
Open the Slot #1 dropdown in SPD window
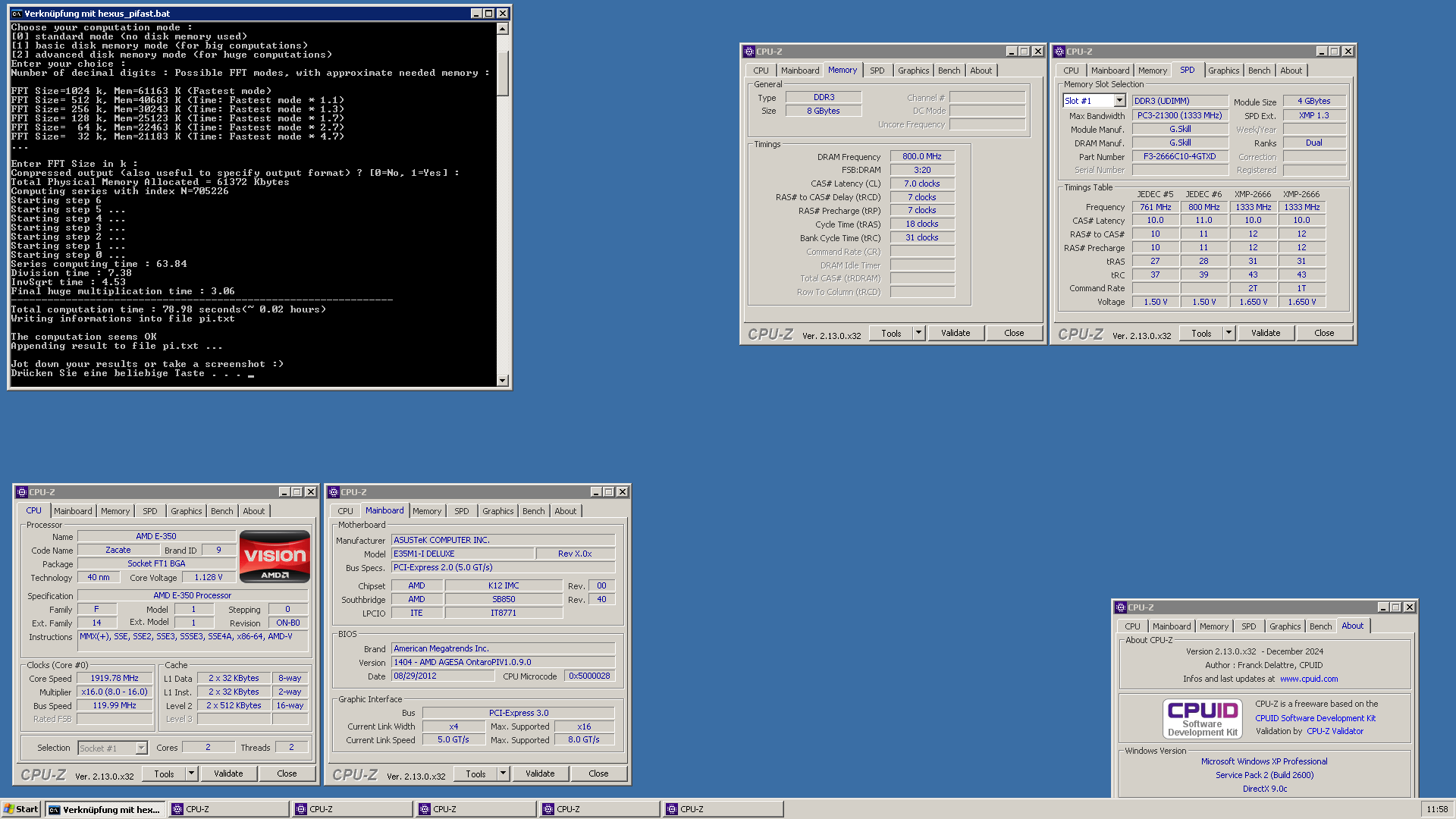click(x=1119, y=101)
